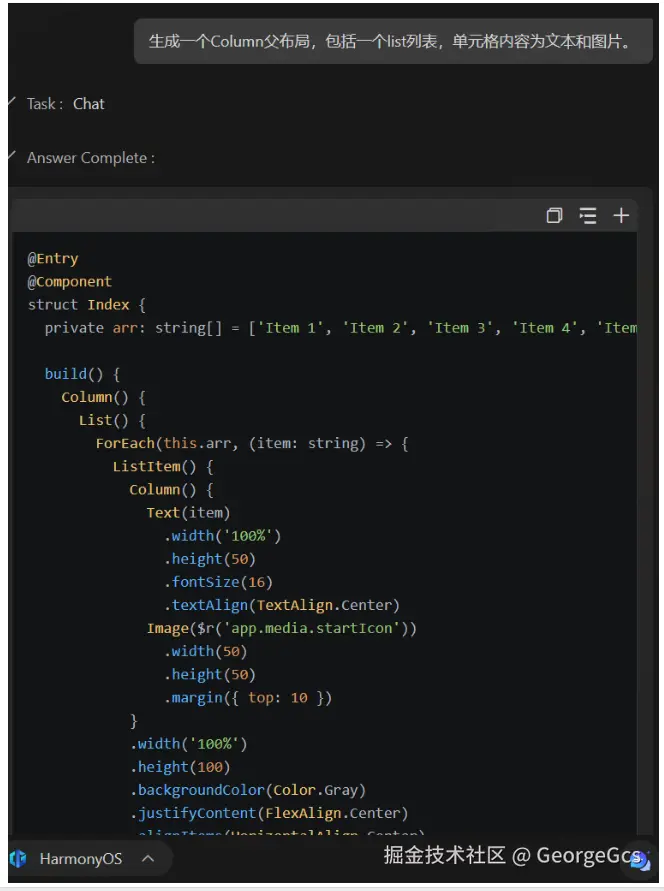Copy the generated code with the copy icon
The height and width of the screenshot is (891, 664).
pos(554,215)
